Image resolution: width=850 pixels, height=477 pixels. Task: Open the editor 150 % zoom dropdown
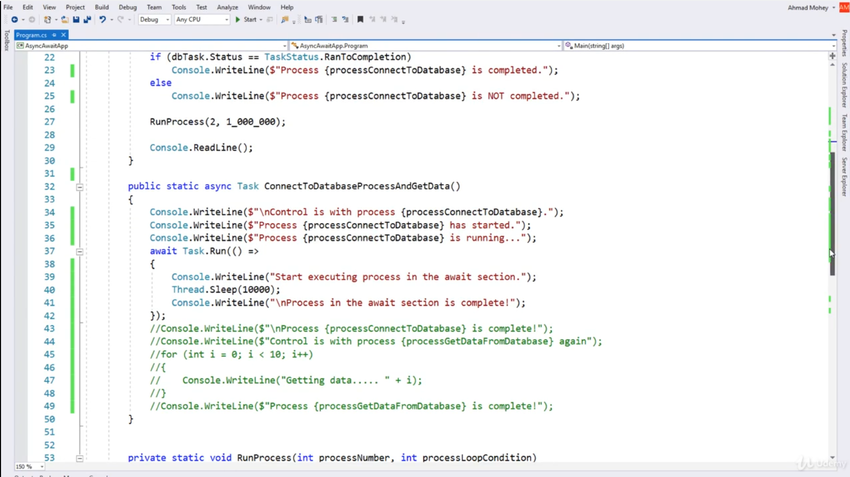pos(29,466)
